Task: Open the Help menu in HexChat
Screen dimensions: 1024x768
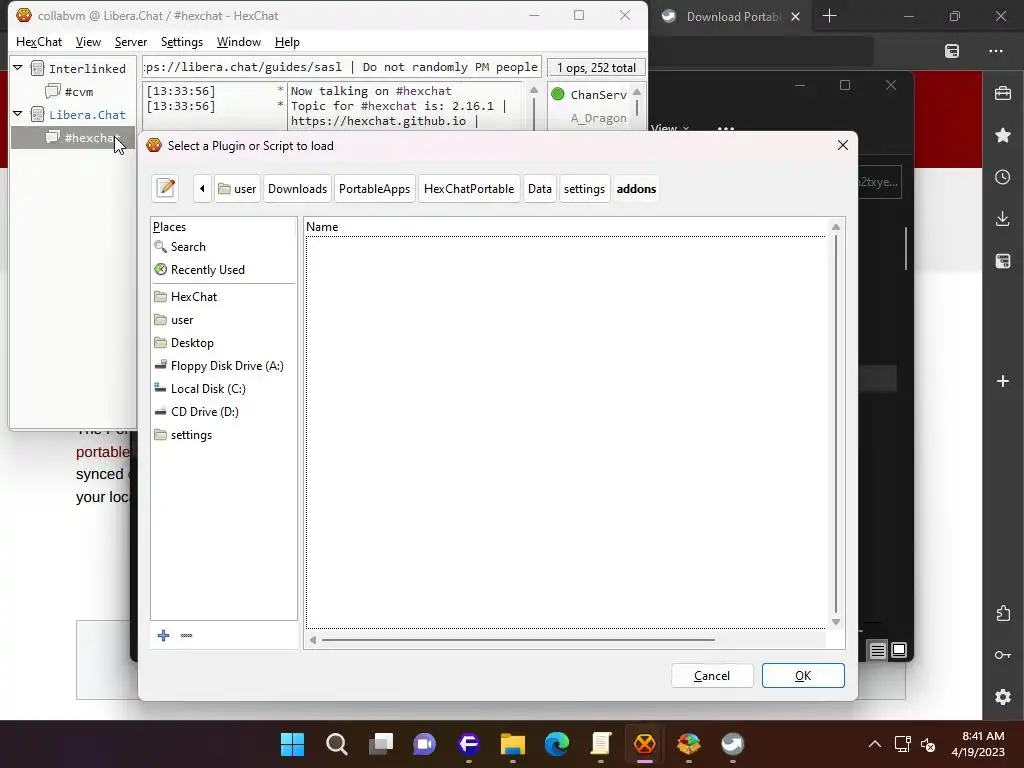Action: 287,42
